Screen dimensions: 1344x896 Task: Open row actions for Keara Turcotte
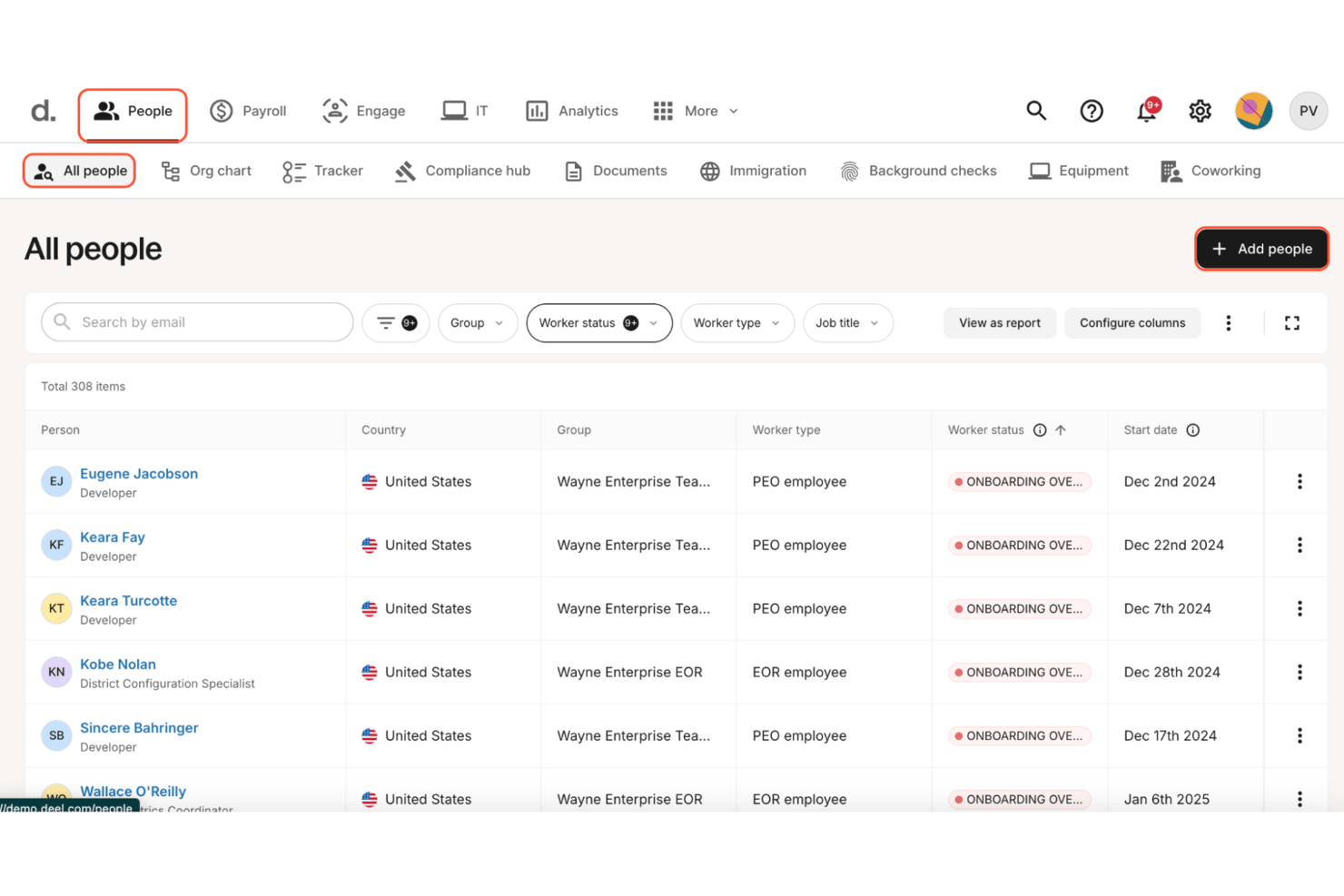[1300, 609]
